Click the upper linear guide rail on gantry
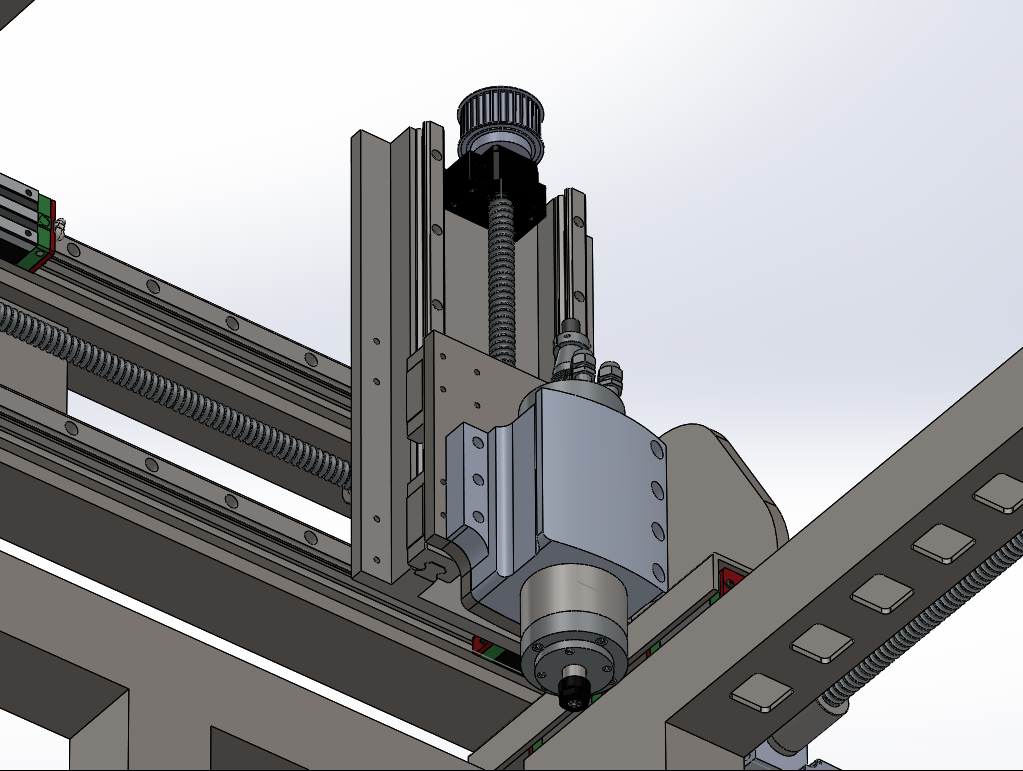This screenshot has width=1023, height=771. click(200, 310)
